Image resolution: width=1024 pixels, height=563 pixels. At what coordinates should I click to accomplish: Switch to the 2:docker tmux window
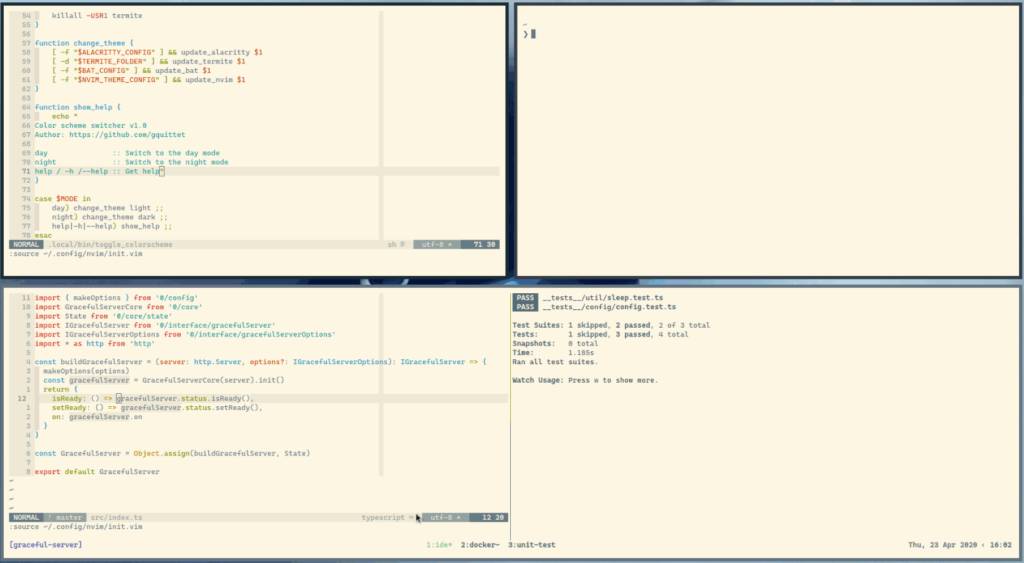click(x=480, y=545)
